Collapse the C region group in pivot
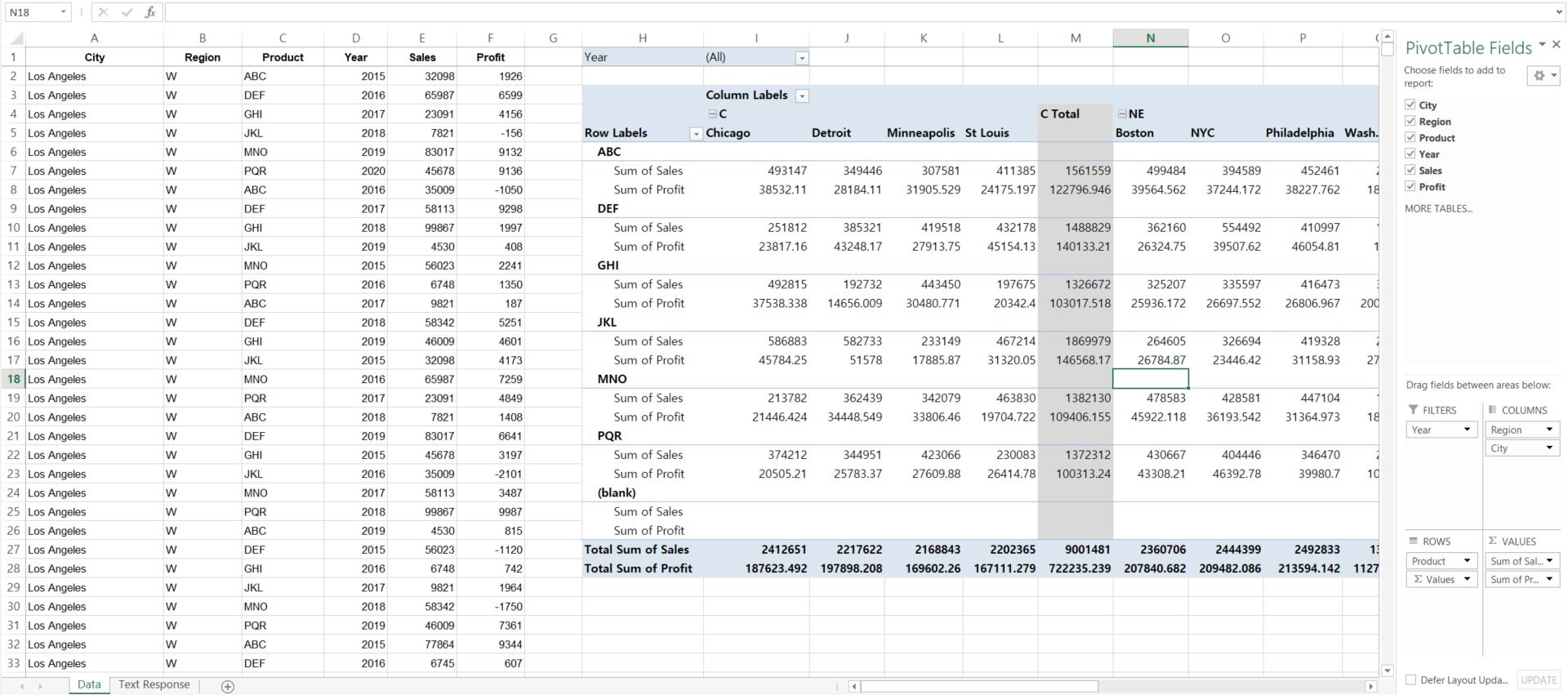The height and width of the screenshot is (695, 1568). coord(712,114)
